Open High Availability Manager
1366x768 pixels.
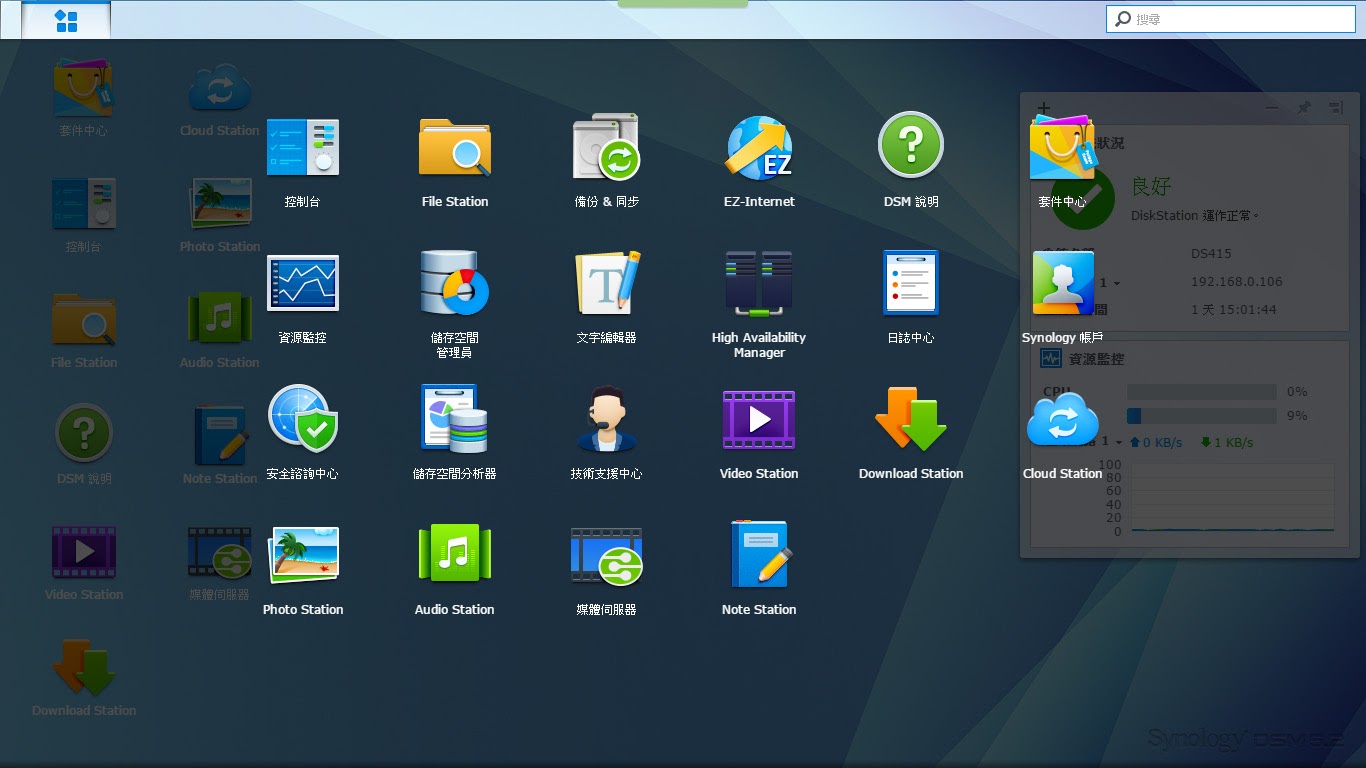(x=759, y=304)
